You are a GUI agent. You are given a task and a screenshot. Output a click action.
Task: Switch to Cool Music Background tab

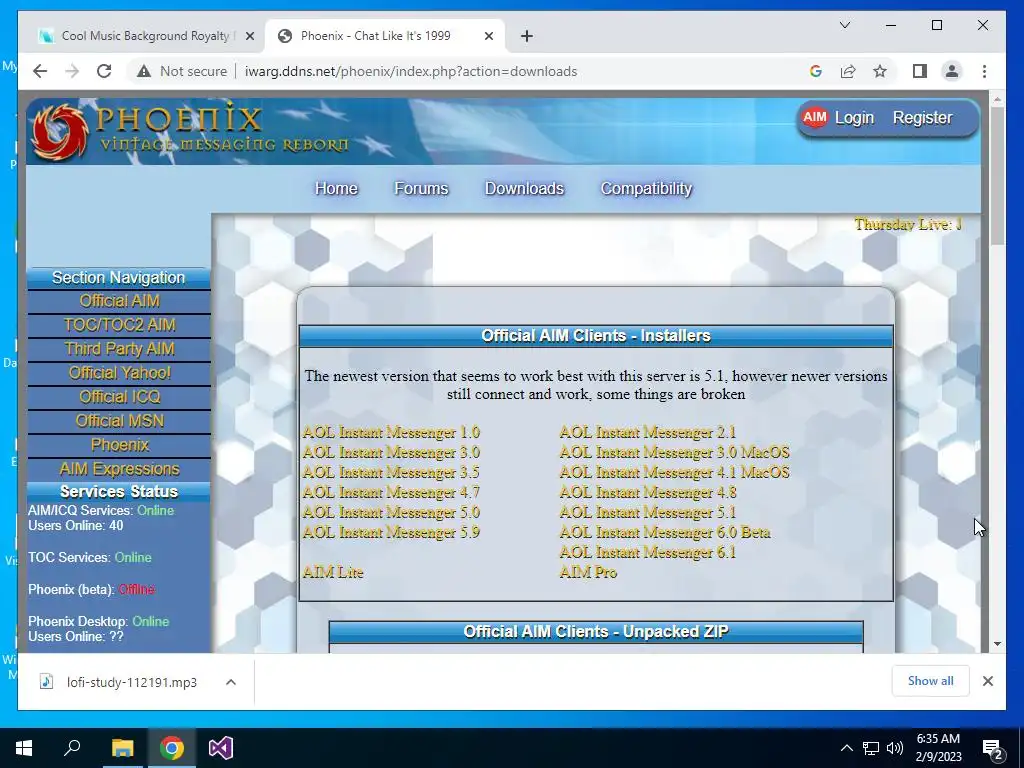click(x=145, y=36)
